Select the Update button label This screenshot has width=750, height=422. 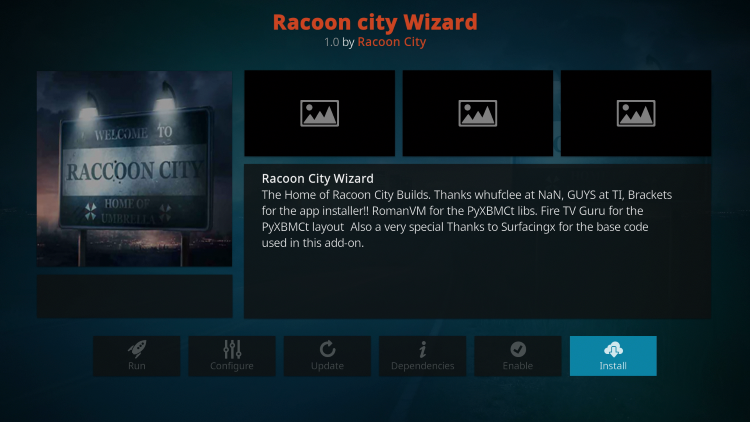click(x=327, y=366)
